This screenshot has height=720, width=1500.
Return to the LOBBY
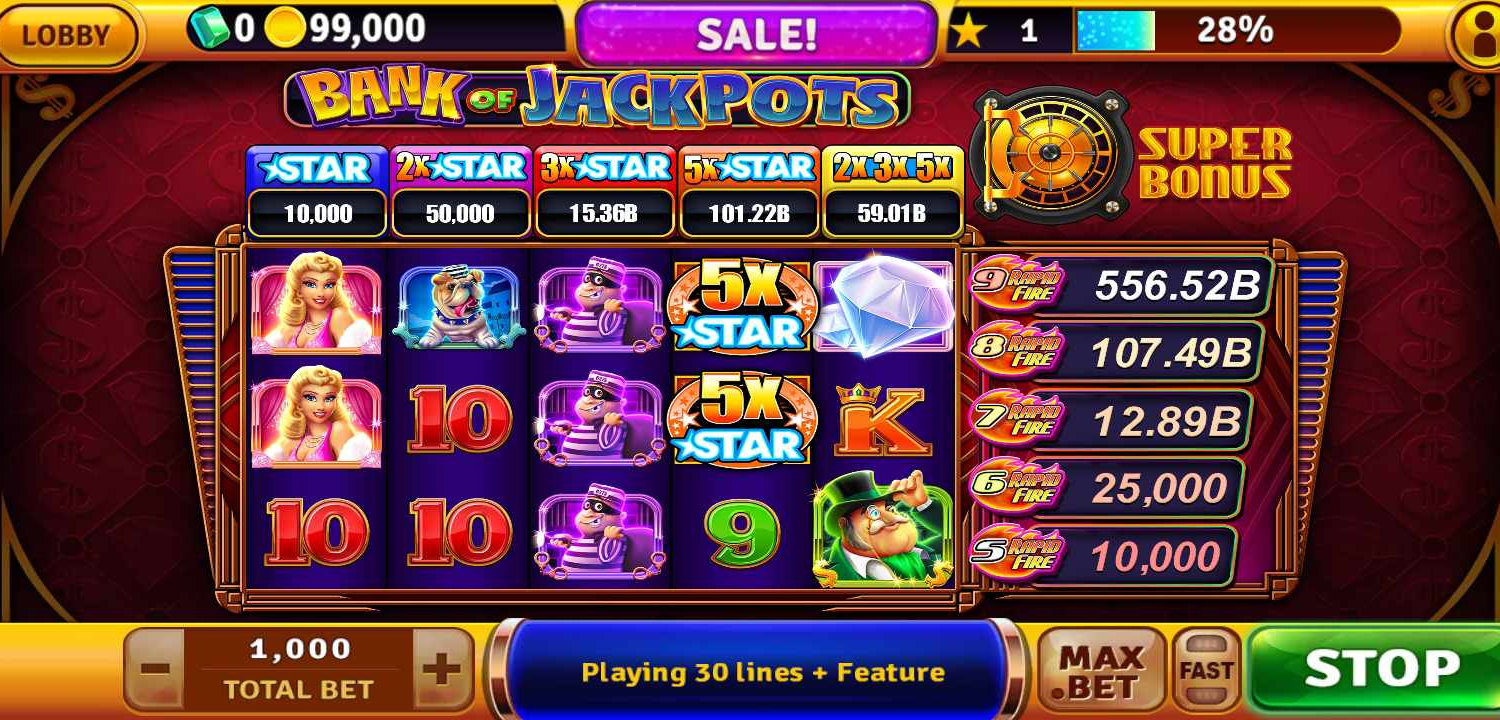(67, 34)
